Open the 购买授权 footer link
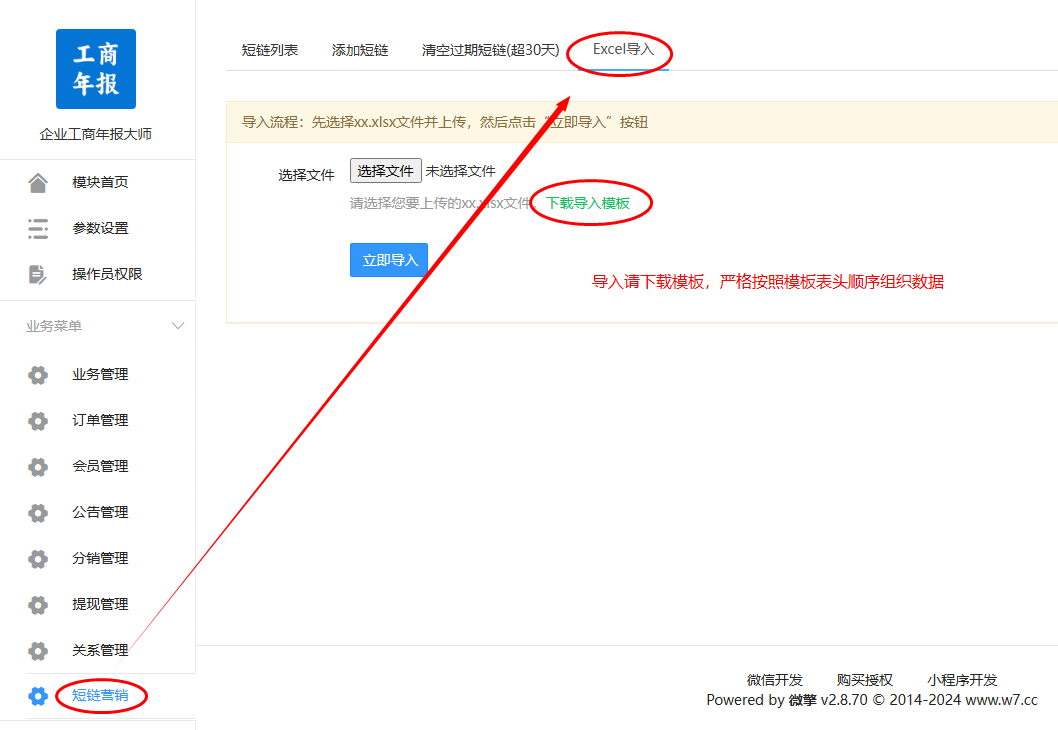 tap(864, 679)
